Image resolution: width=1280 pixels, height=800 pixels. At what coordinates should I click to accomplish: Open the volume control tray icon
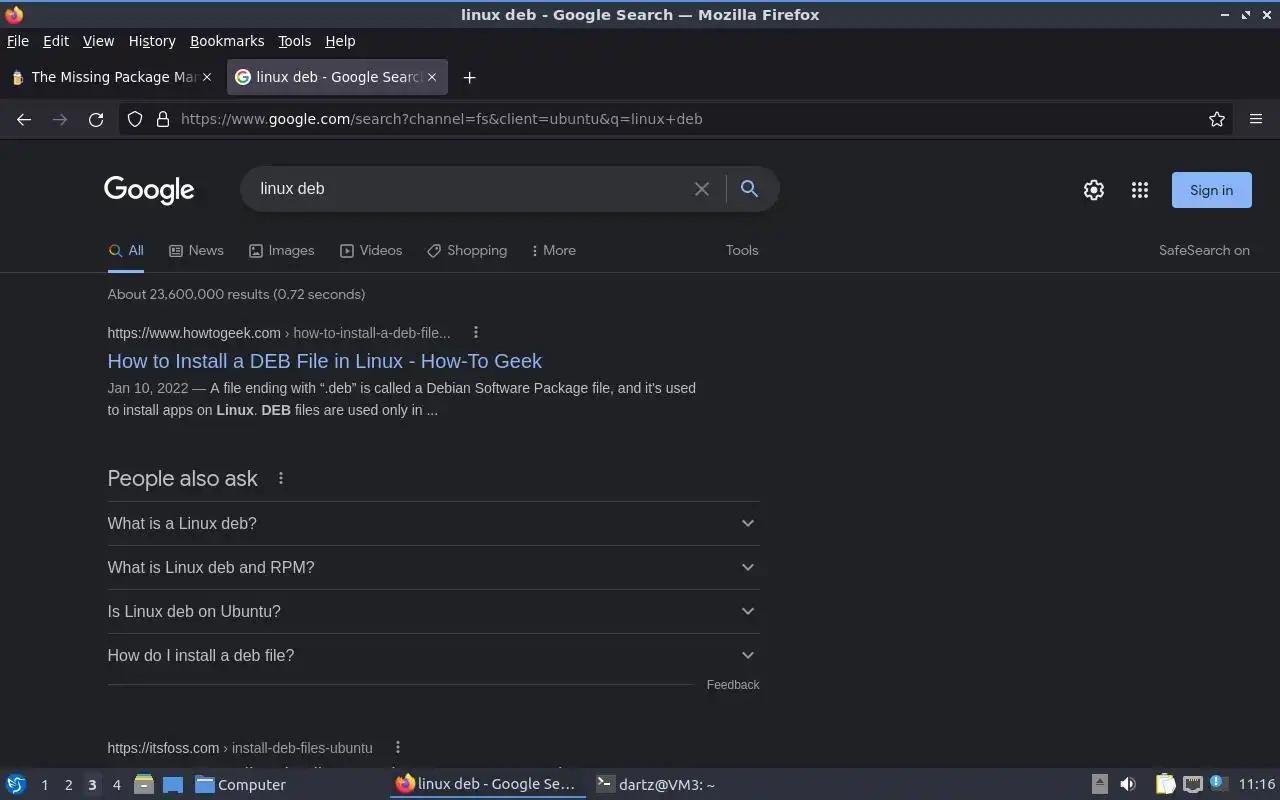pos(1128,784)
